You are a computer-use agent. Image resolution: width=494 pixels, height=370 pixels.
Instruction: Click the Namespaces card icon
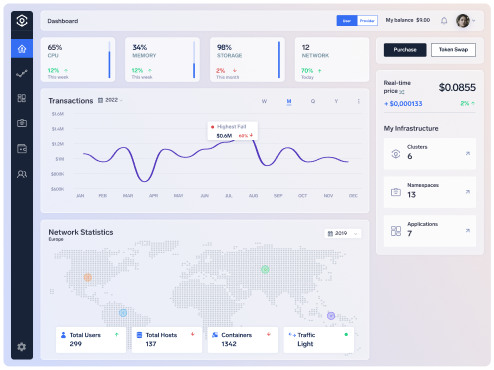coord(396,192)
